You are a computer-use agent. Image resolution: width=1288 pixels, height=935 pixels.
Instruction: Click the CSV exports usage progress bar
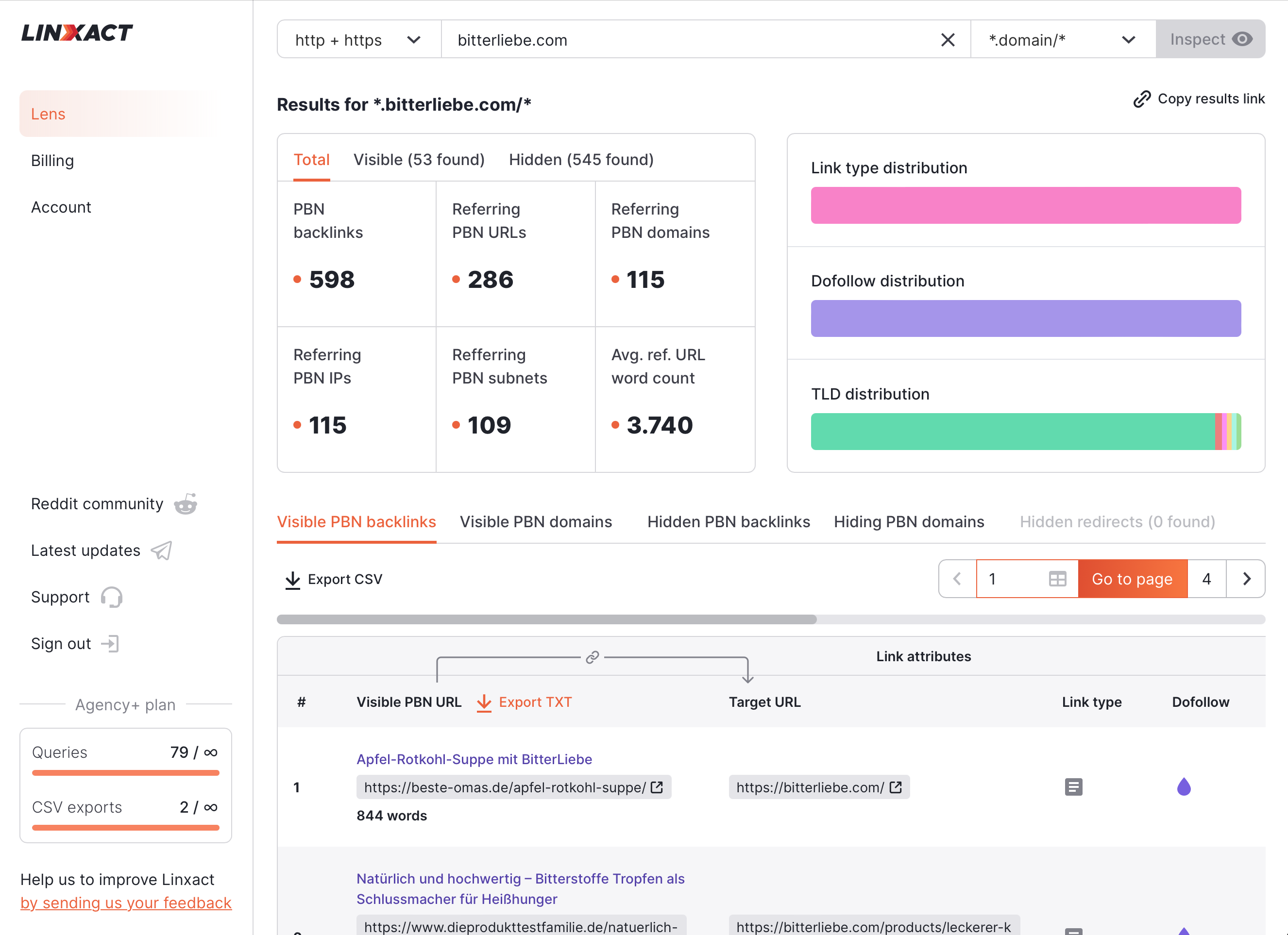[x=125, y=828]
